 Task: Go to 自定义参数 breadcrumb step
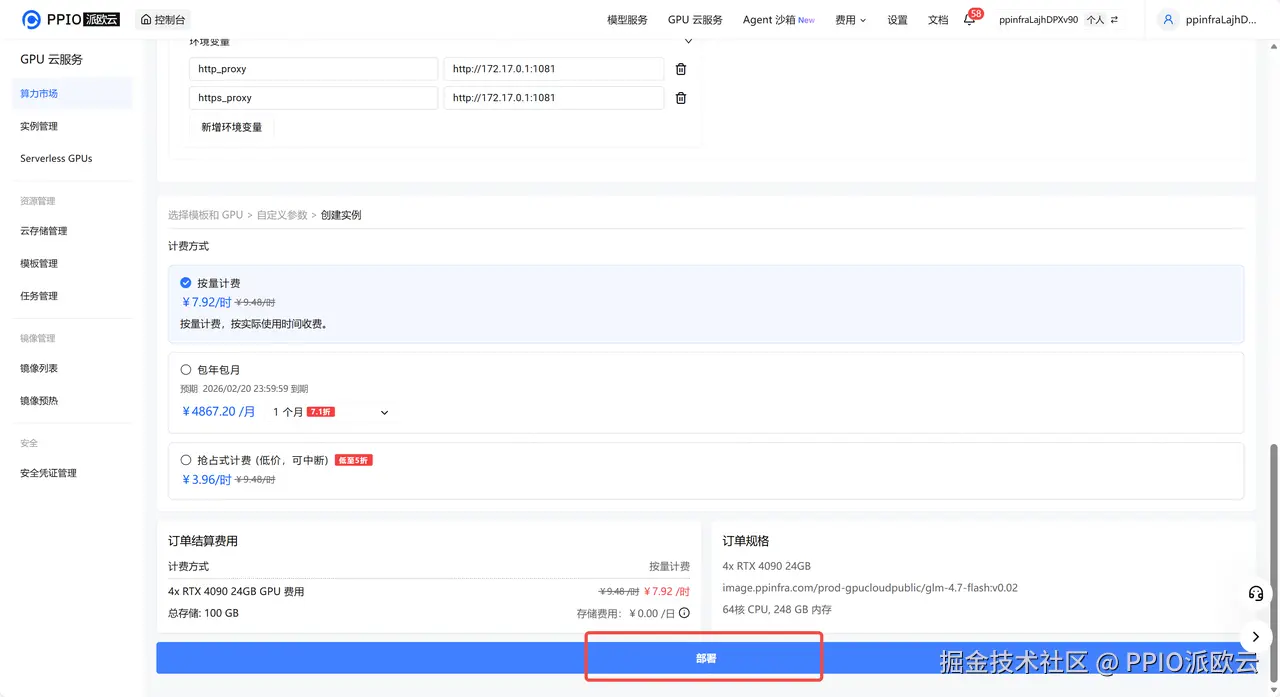(x=282, y=215)
